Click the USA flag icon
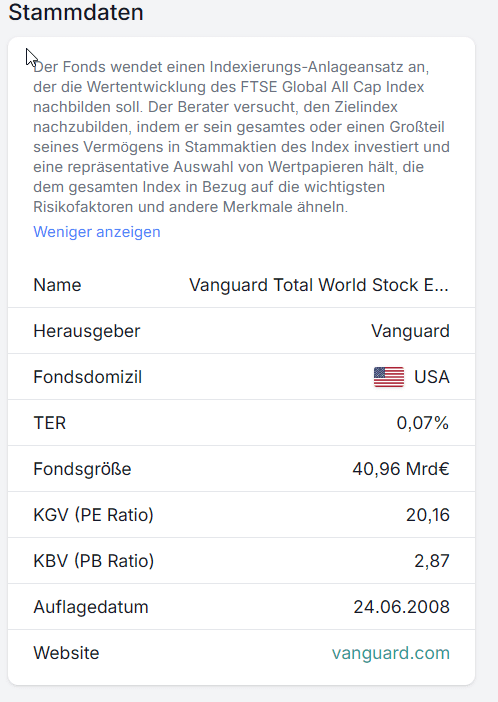The image size is (498, 702). [x=389, y=377]
